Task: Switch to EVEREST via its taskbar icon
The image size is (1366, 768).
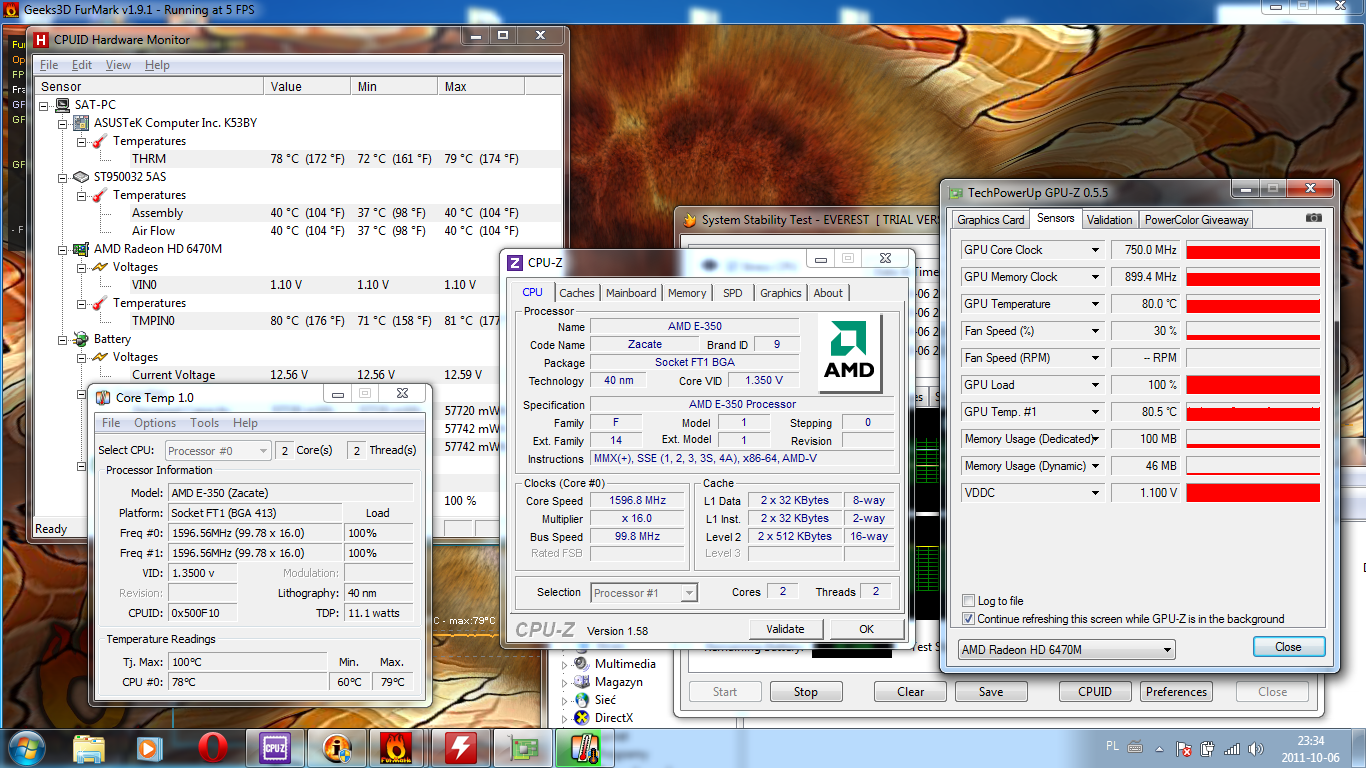Action: pyautogui.click(x=336, y=748)
